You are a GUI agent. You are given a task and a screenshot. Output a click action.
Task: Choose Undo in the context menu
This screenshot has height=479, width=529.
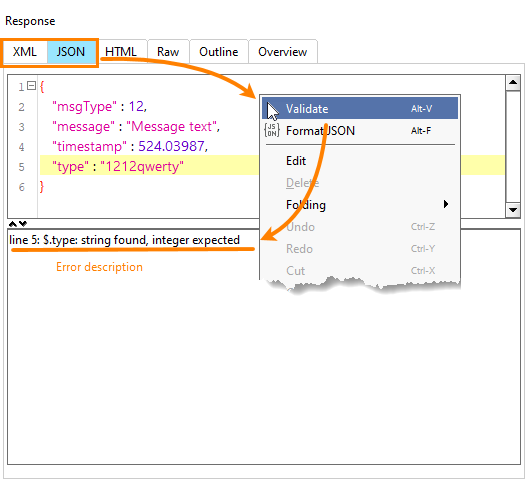[360, 227]
